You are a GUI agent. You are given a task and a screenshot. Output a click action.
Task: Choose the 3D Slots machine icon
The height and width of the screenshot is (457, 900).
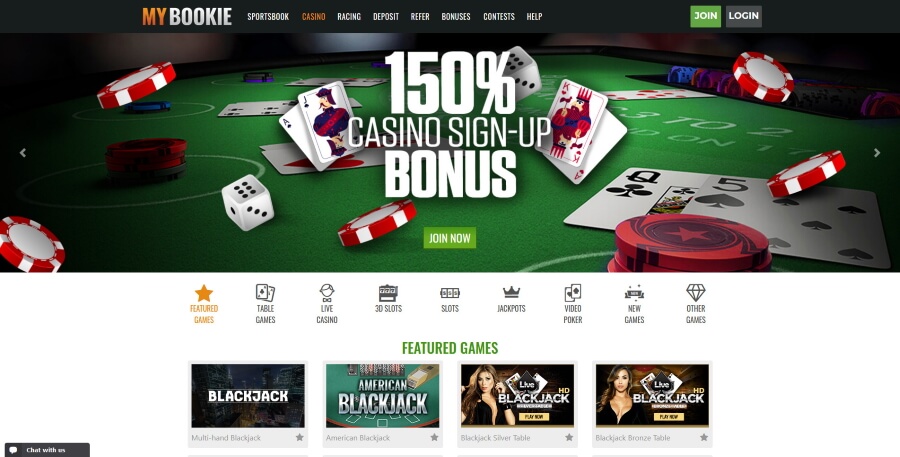pyautogui.click(x=388, y=293)
